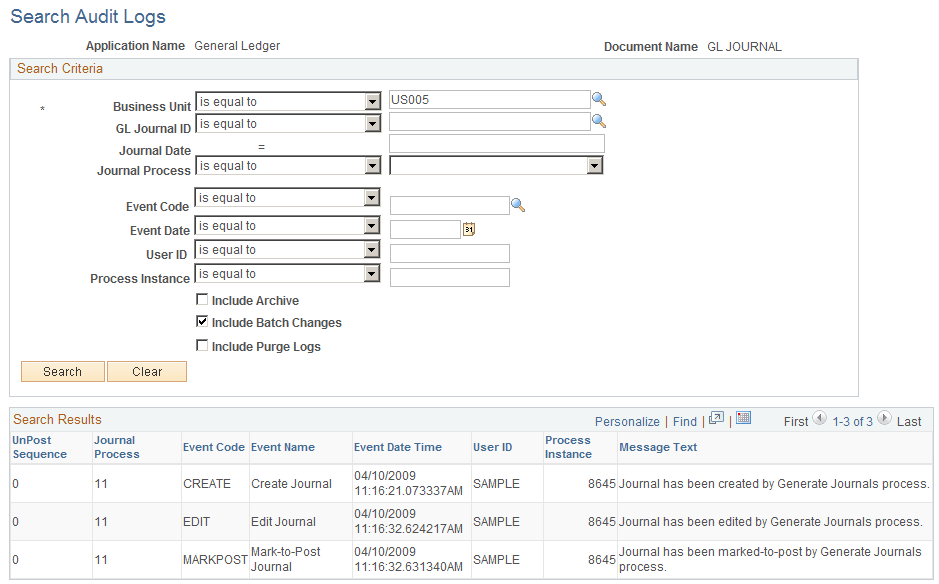The height and width of the screenshot is (584, 939).
Task: Enable the Include Purge Logs checkbox
Action: point(202,346)
